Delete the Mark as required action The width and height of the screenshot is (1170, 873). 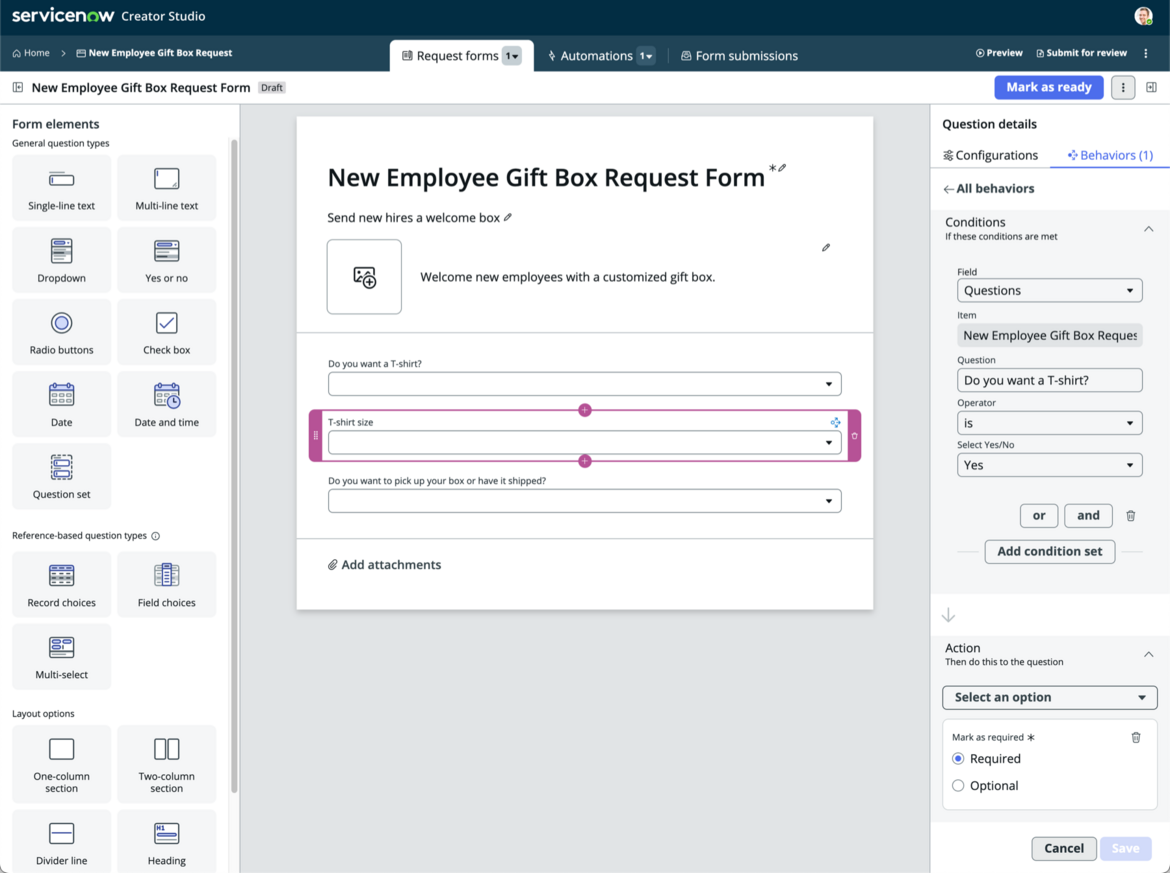click(1136, 737)
